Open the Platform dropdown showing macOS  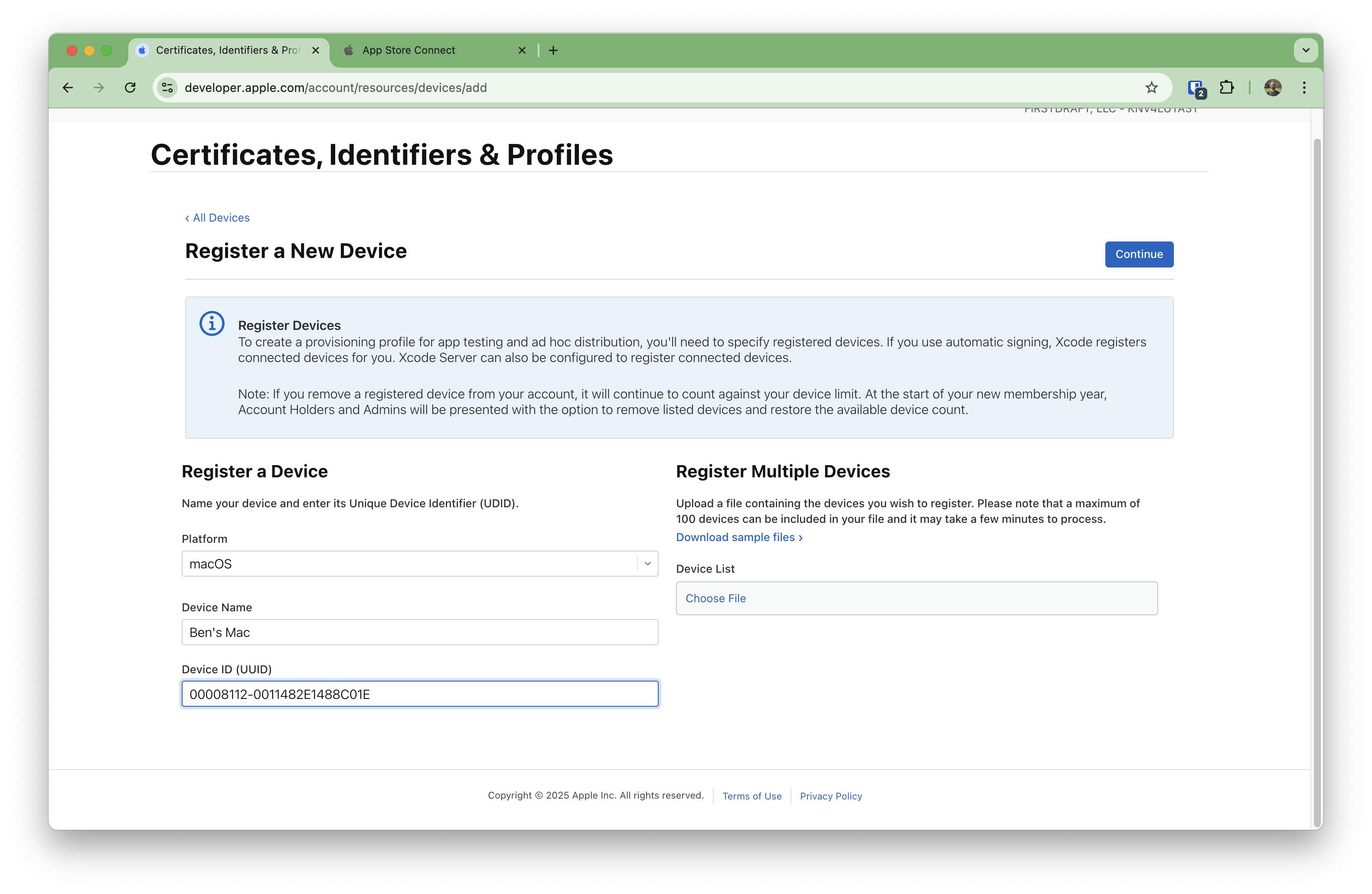pos(420,564)
